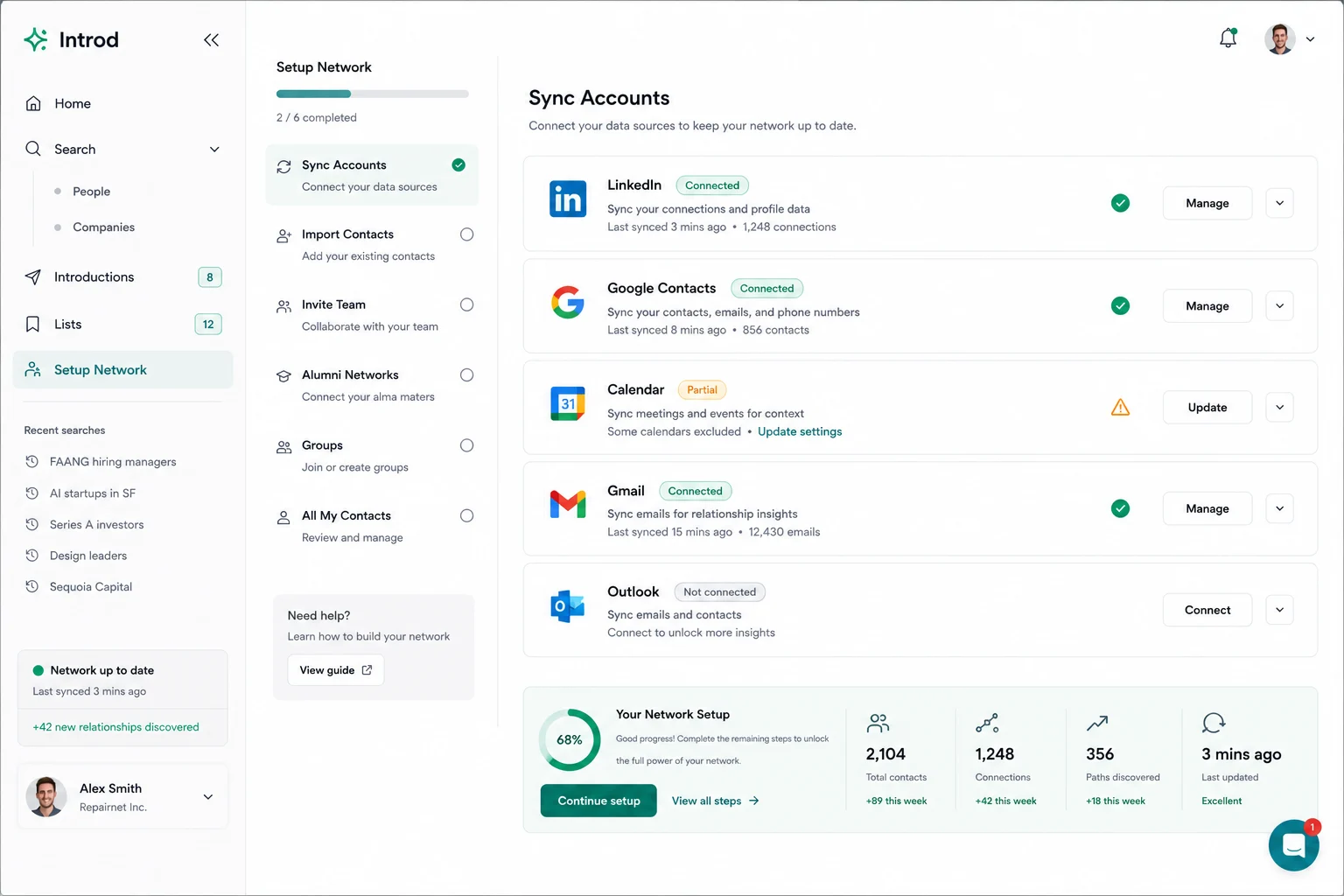The height and width of the screenshot is (896, 1344).
Task: Open recent search Series A investors
Action: tap(96, 524)
